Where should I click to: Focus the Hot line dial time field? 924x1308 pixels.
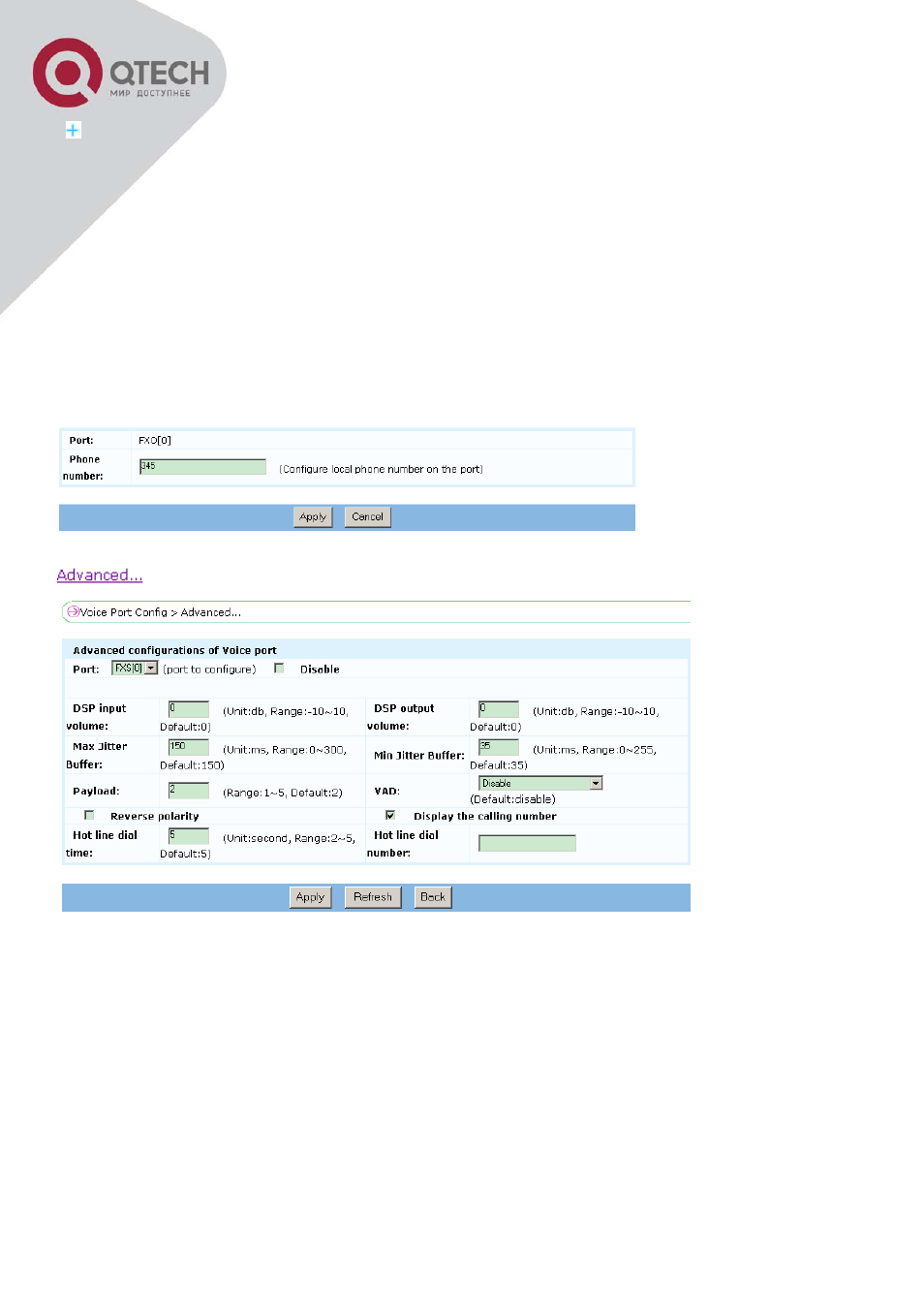point(189,836)
